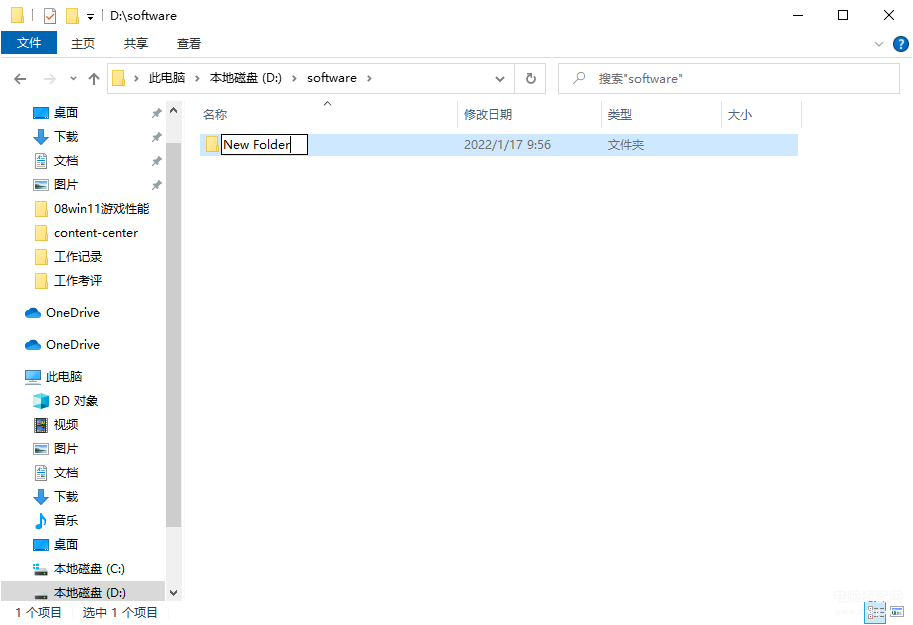Open recent locations dropdown arrow

point(73,79)
